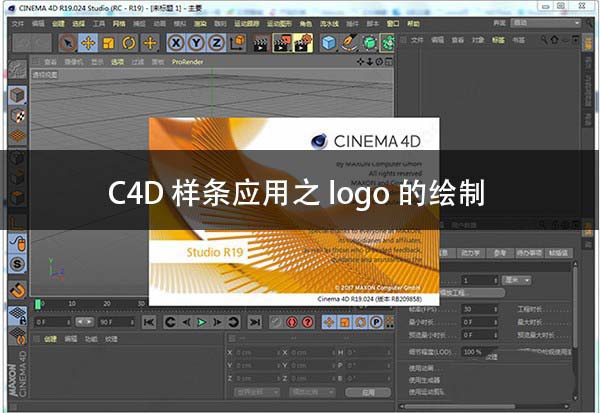Click the 缩放工程 button
Screen dimensions: 600x413
471,293
